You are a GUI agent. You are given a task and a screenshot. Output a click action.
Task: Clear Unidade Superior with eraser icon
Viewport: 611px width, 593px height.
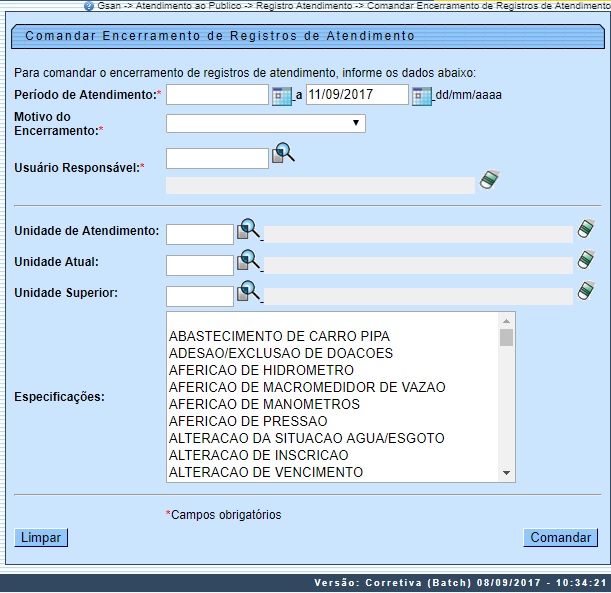[x=586, y=291]
